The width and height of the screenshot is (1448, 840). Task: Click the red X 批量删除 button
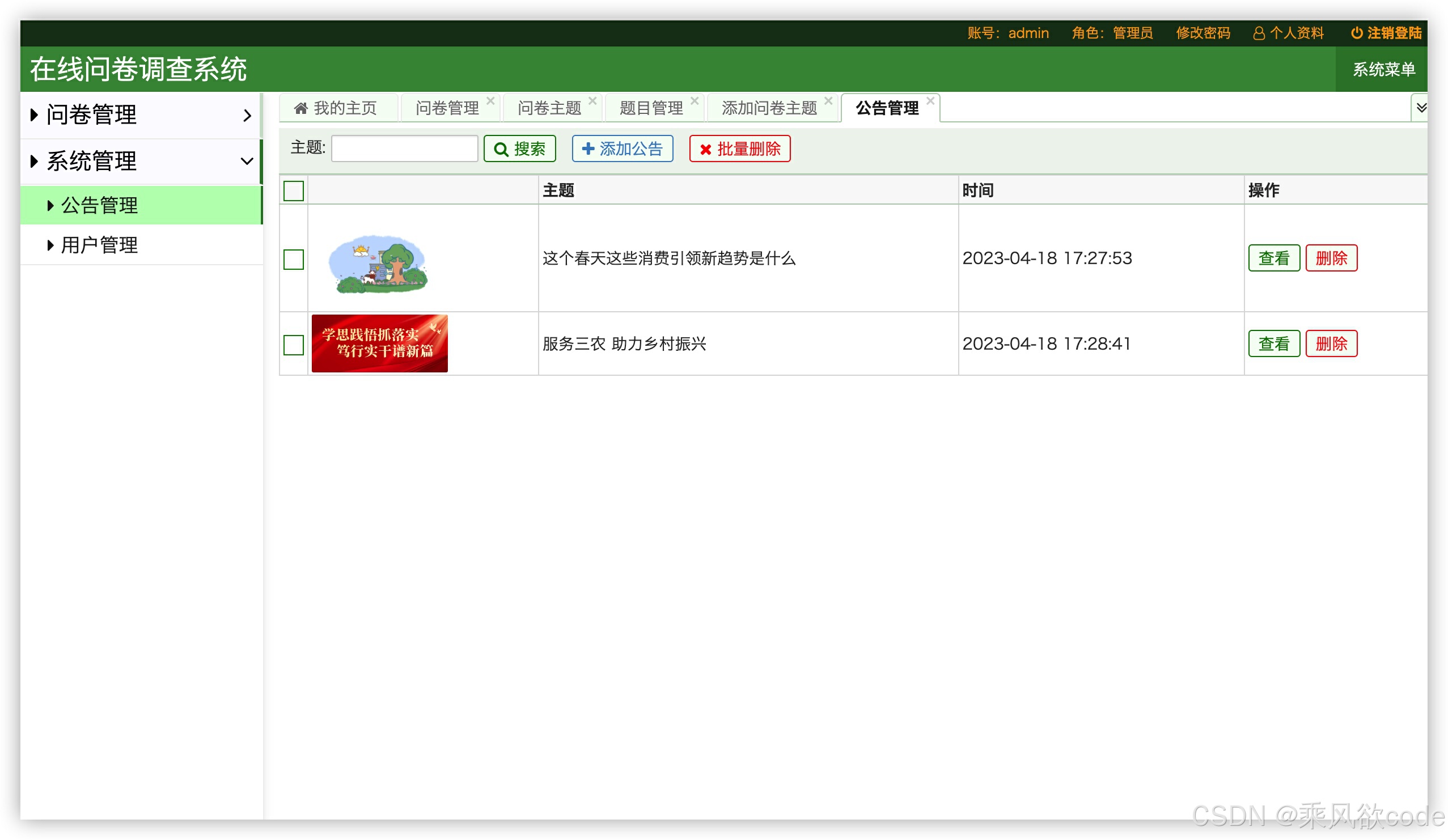739,149
